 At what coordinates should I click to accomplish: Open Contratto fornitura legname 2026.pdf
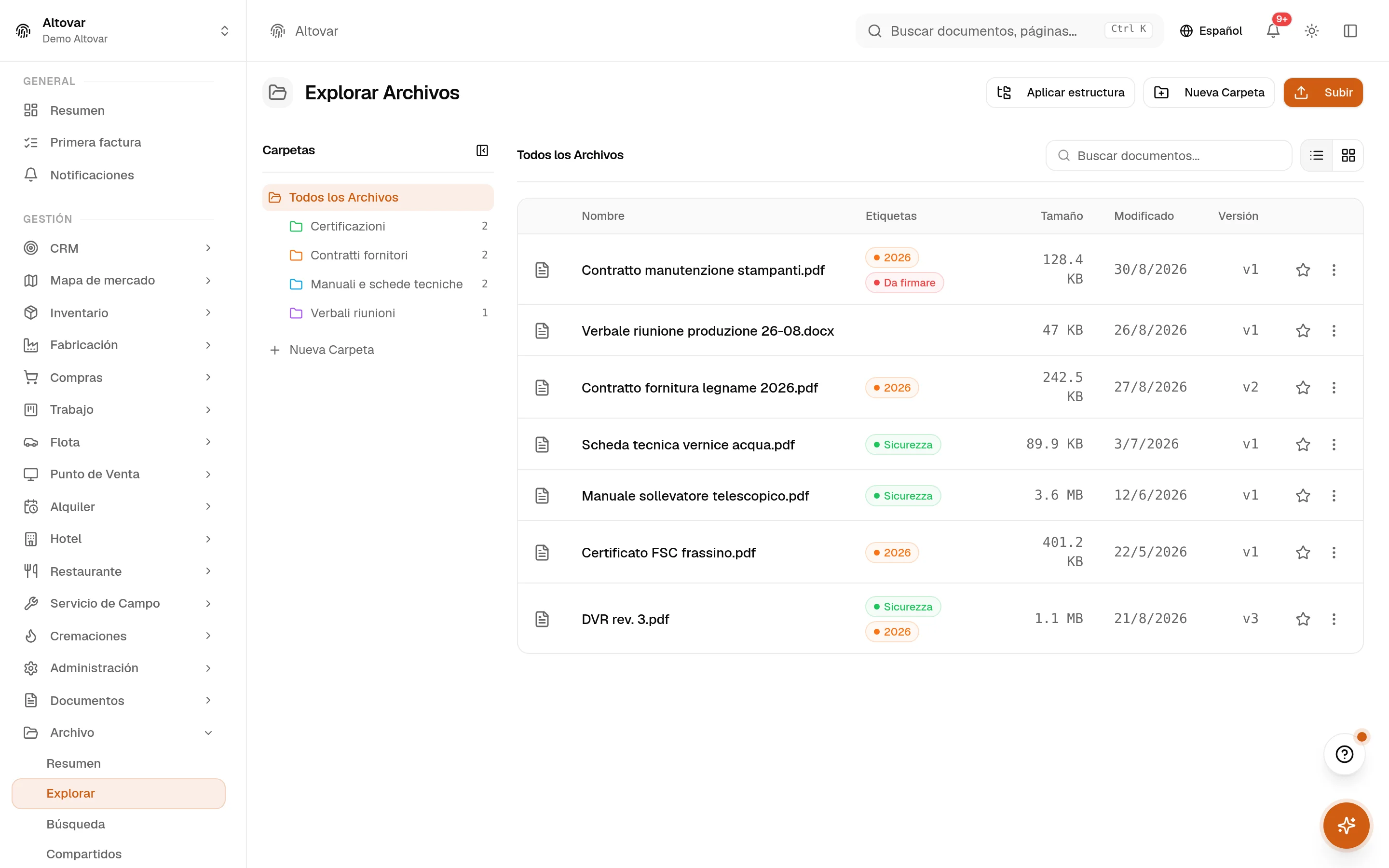700,388
